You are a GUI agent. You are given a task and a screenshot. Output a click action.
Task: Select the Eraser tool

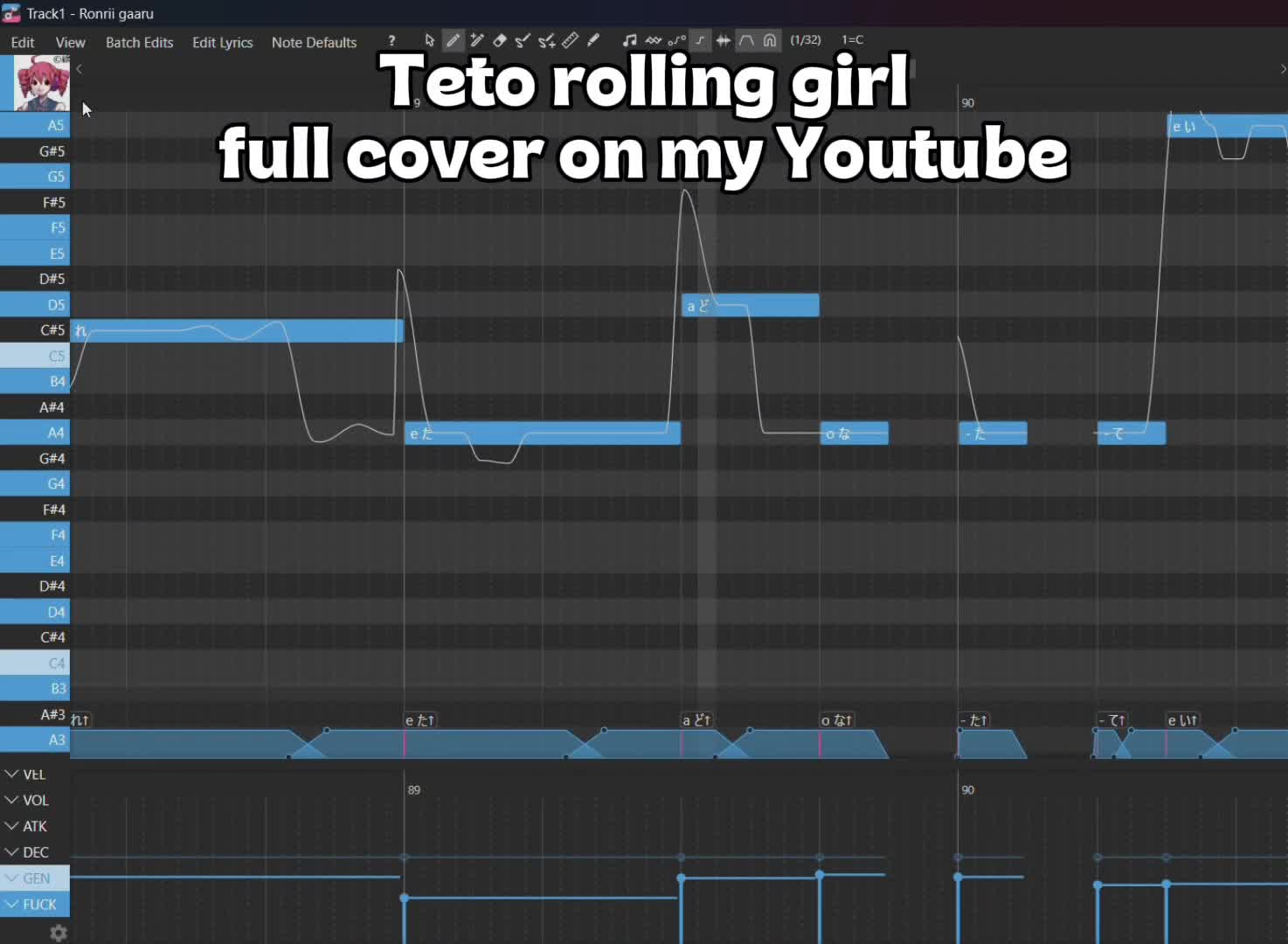tap(500, 40)
